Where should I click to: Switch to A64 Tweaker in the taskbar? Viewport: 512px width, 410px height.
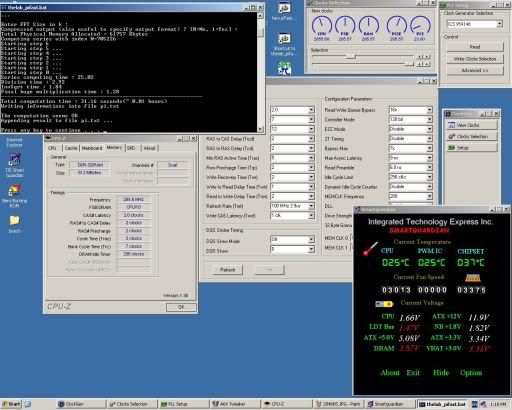coord(234,404)
